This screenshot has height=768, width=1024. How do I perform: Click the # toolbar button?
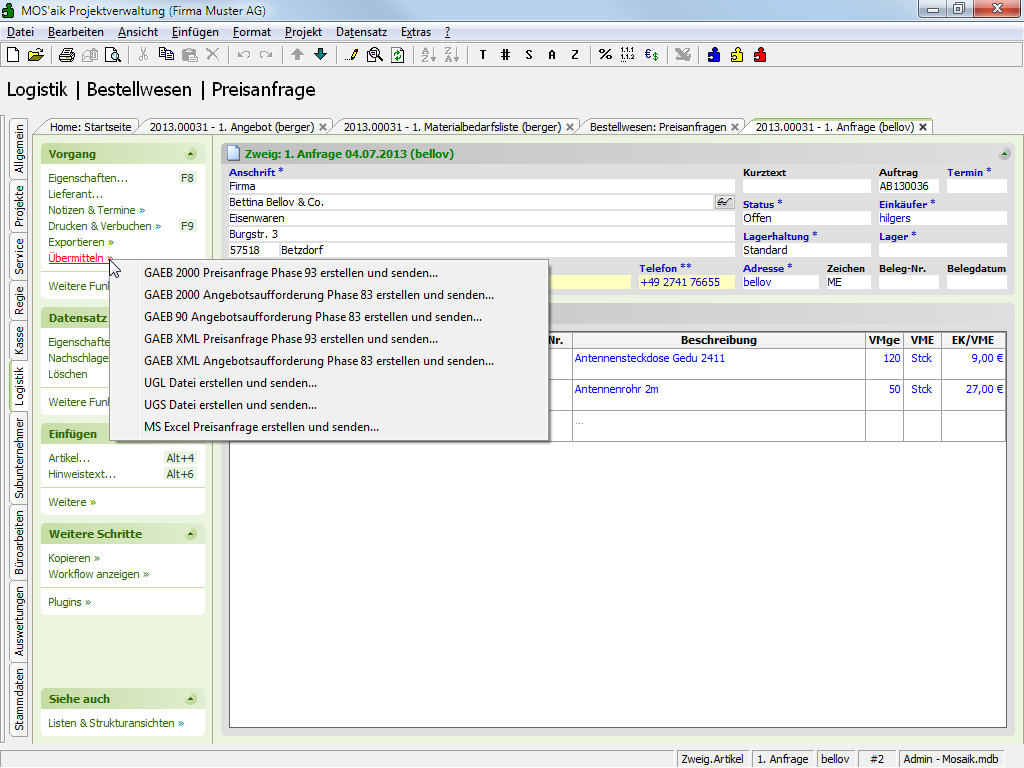point(505,55)
